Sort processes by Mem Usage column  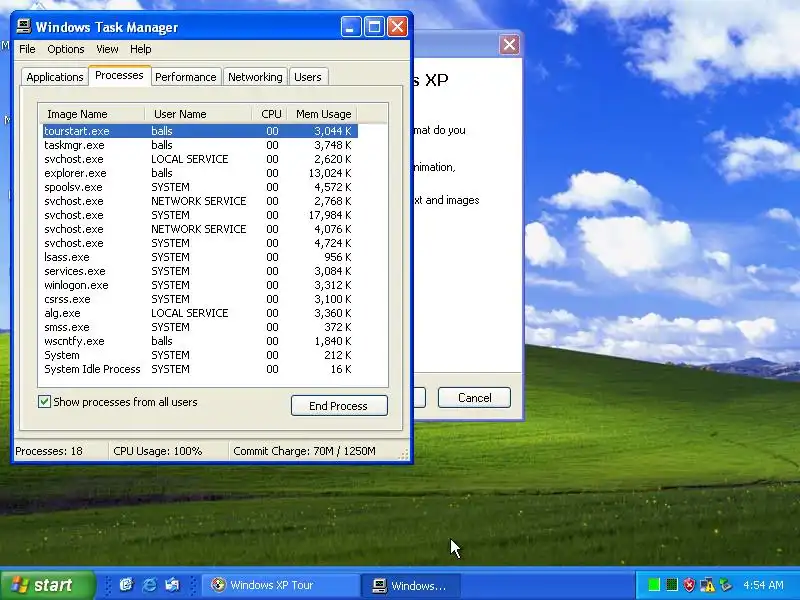tap(322, 114)
